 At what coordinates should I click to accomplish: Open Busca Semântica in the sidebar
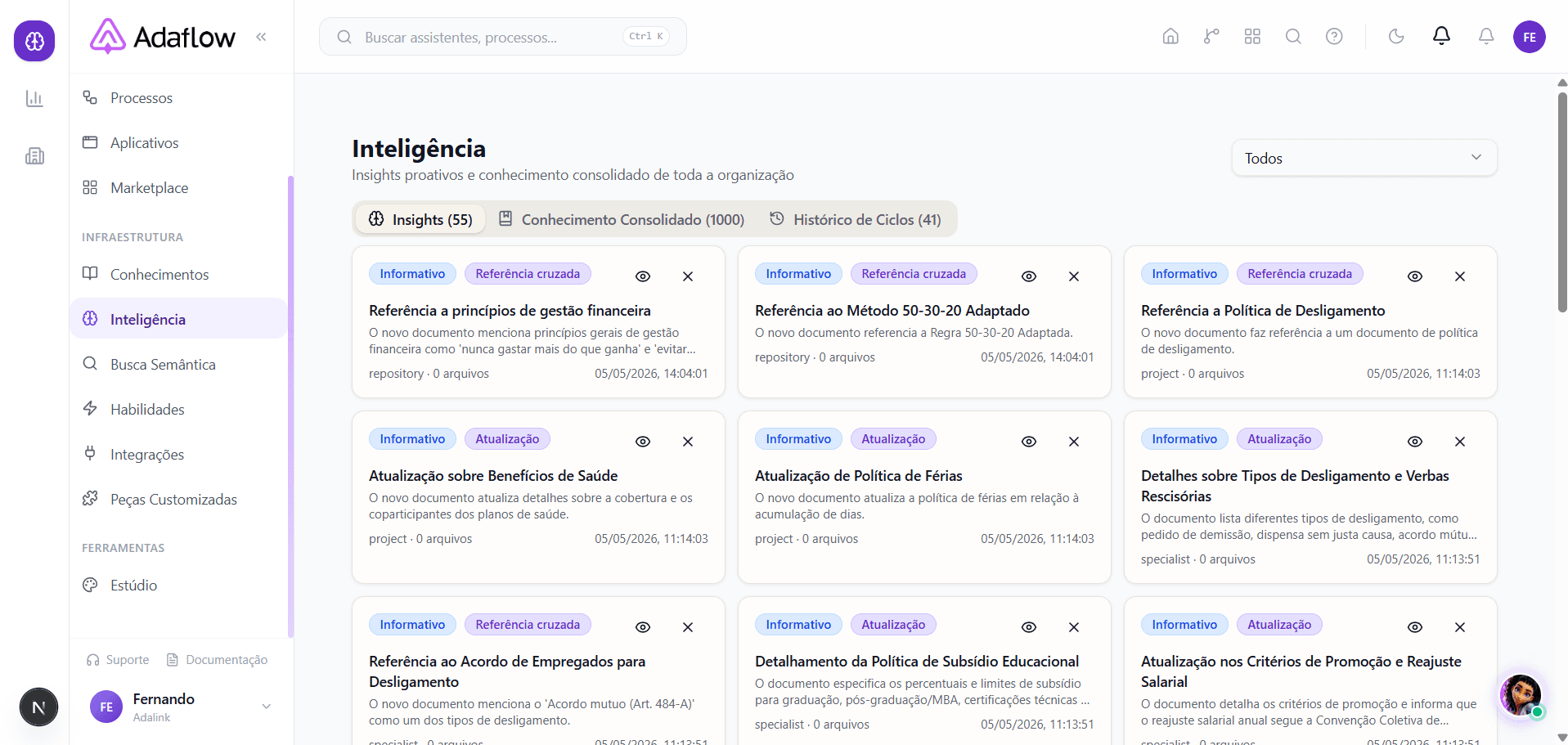pos(178,365)
